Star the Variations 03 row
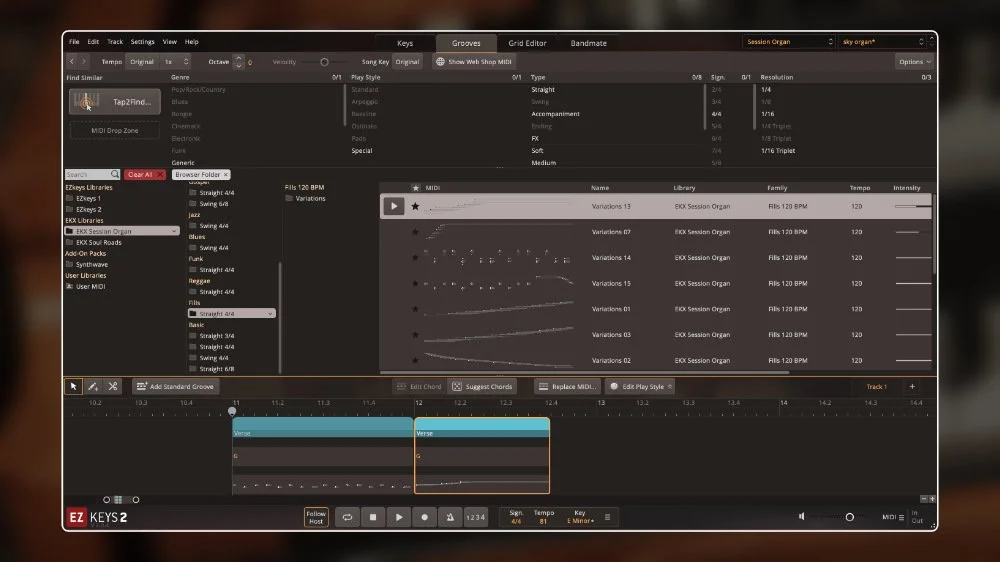1000x562 pixels. click(415, 334)
